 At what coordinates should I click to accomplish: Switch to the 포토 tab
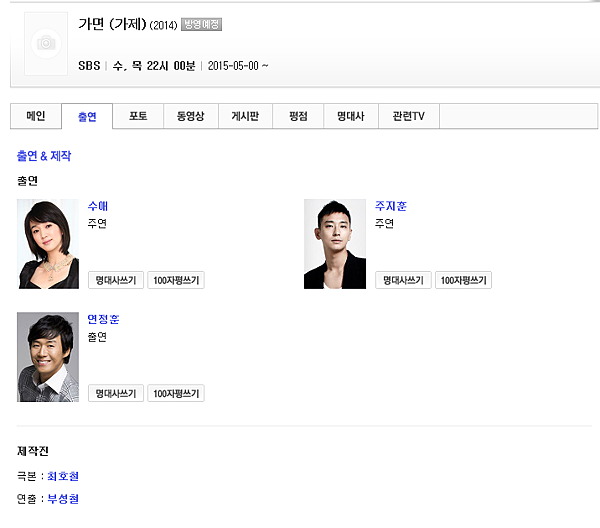(x=138, y=116)
